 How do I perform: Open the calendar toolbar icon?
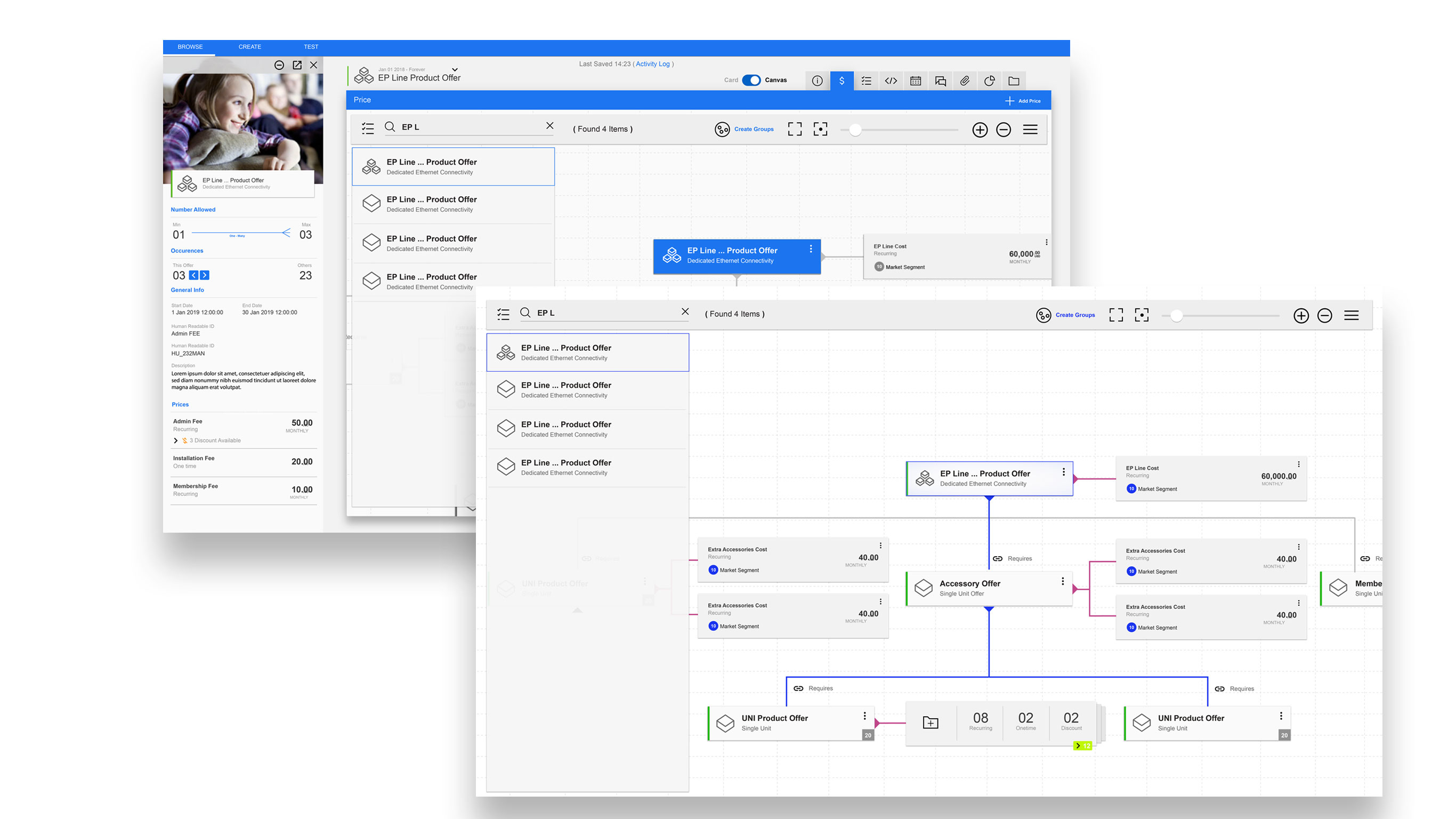click(x=916, y=81)
